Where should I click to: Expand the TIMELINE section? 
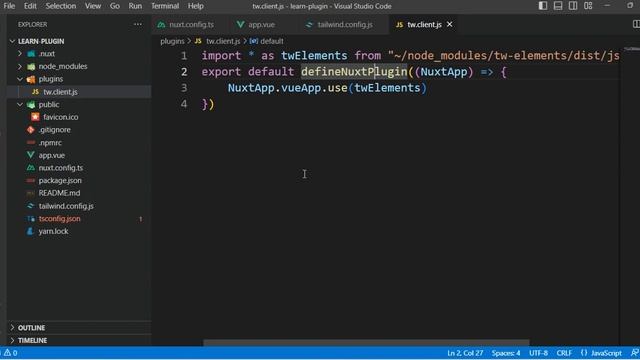tap(79, 340)
